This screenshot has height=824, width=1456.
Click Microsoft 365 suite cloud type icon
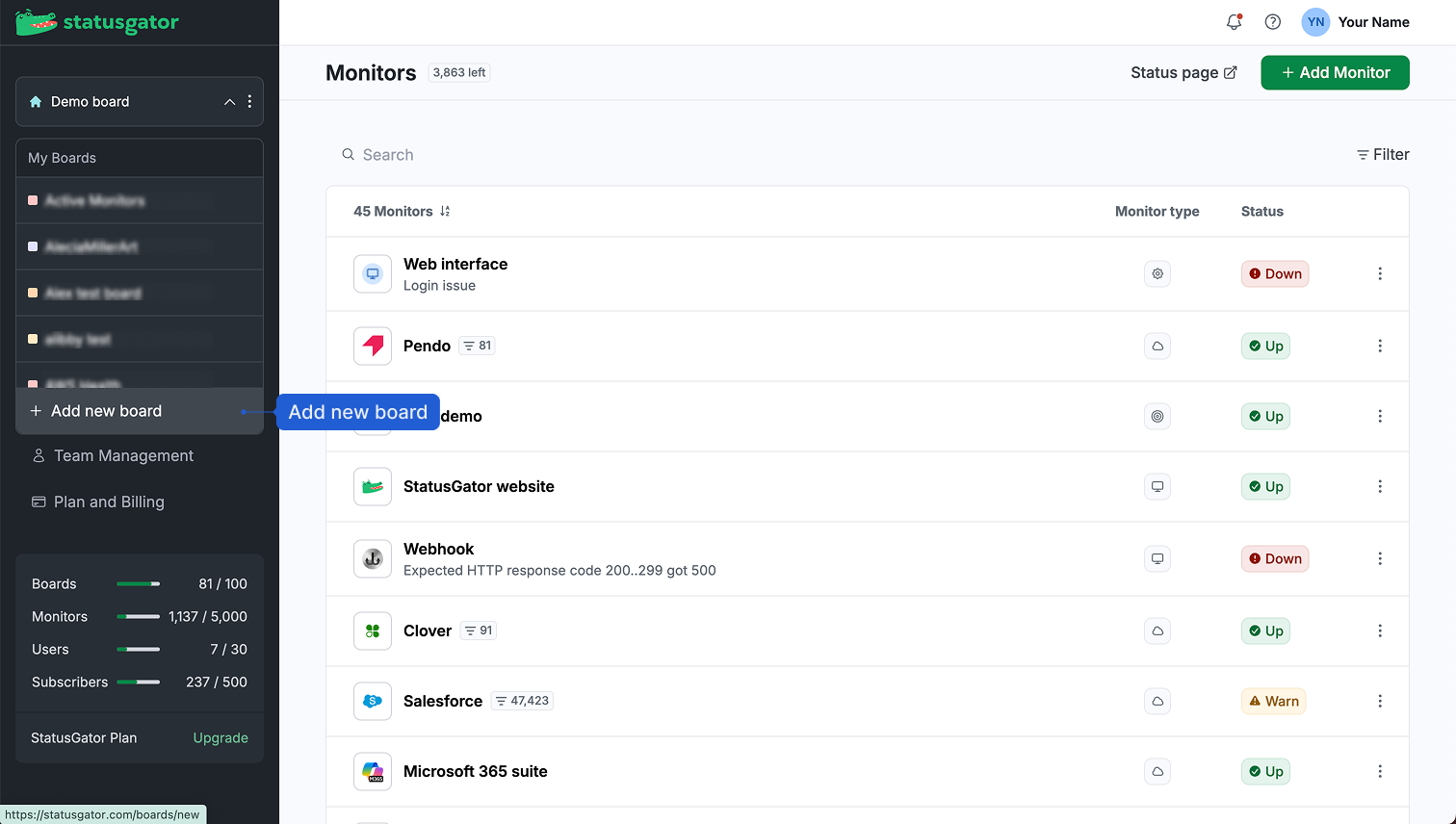click(x=1157, y=771)
